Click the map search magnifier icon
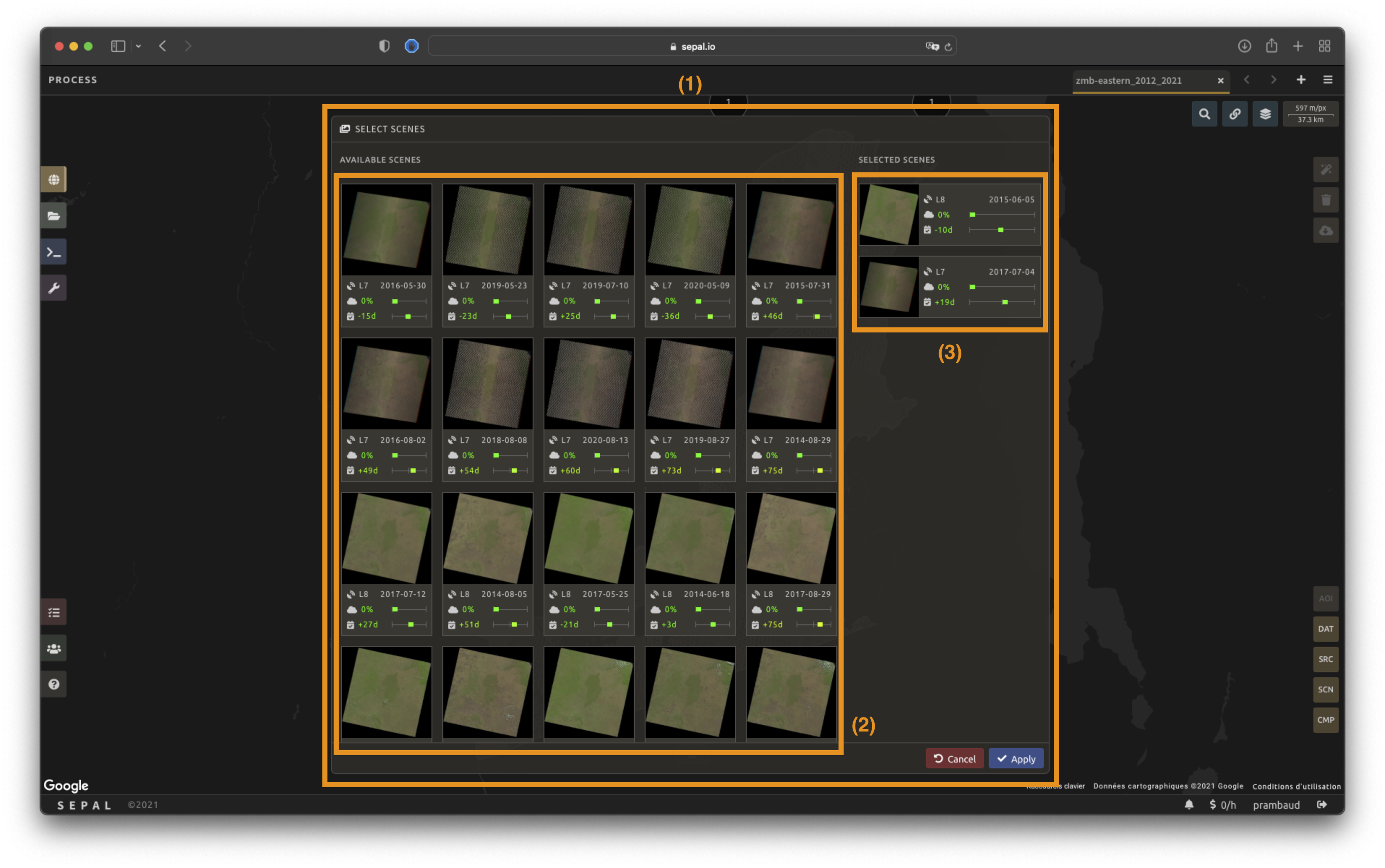Image resolution: width=1385 pixels, height=868 pixels. pos(1204,114)
